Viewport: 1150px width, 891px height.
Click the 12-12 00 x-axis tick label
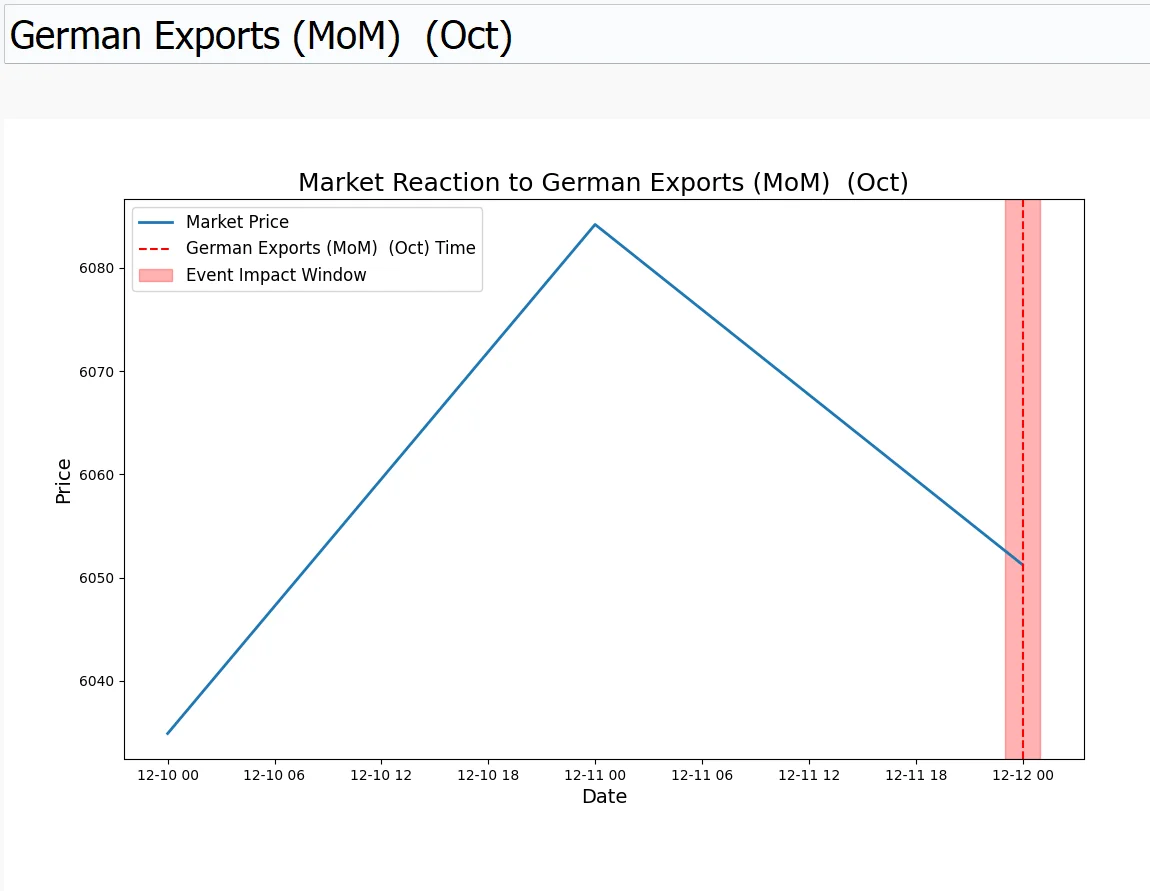click(x=1023, y=776)
